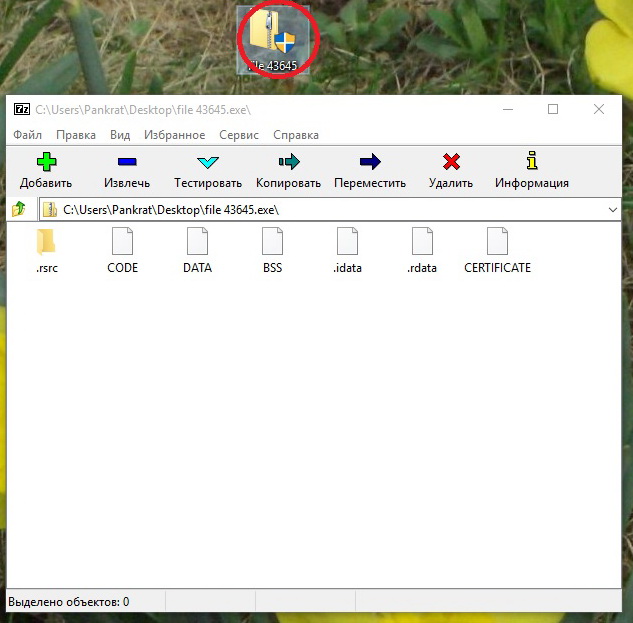Click the blue Извлечь minus icon
This screenshot has width=633, height=623.
[127, 162]
